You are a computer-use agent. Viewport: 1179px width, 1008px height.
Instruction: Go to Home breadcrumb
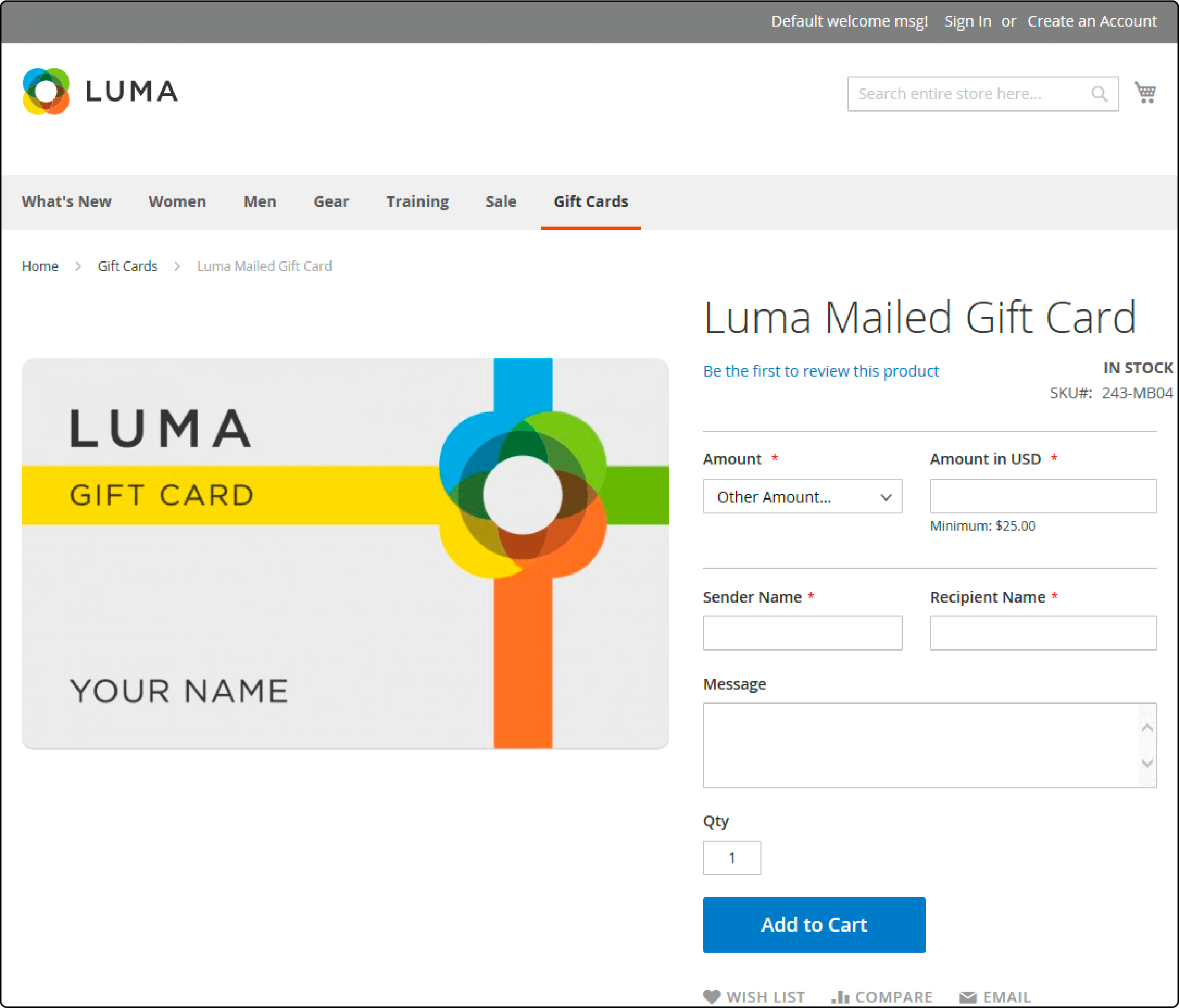pyautogui.click(x=40, y=266)
